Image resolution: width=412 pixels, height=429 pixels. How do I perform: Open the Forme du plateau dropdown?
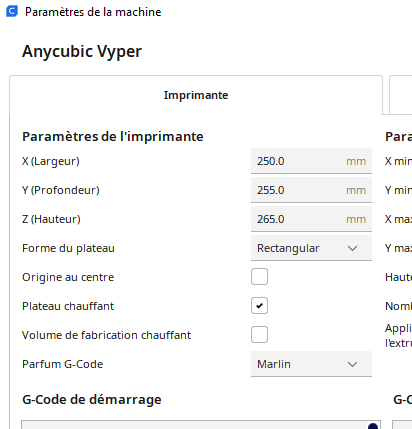[311, 248]
